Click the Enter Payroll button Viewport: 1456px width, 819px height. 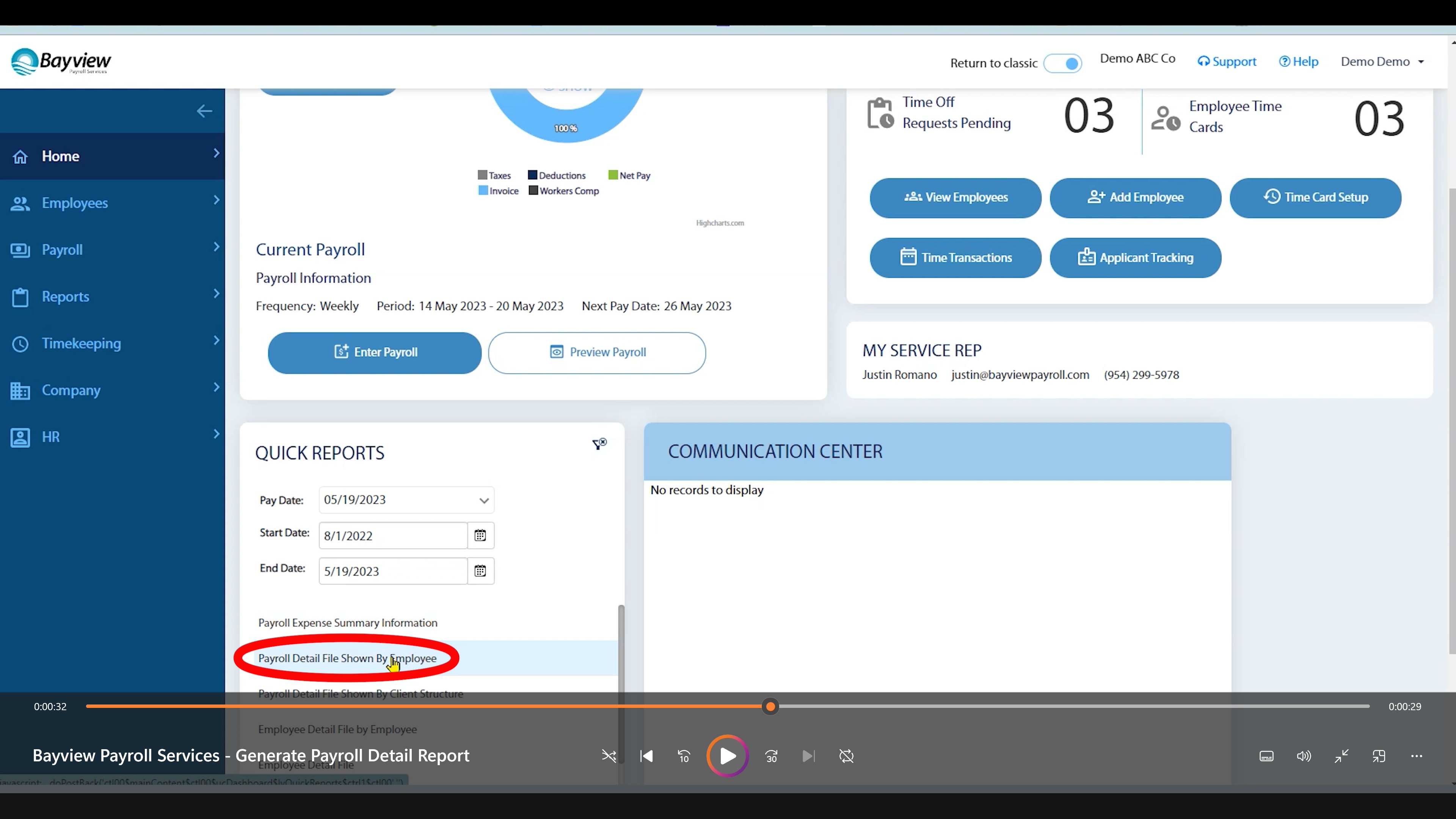pyautogui.click(x=375, y=352)
